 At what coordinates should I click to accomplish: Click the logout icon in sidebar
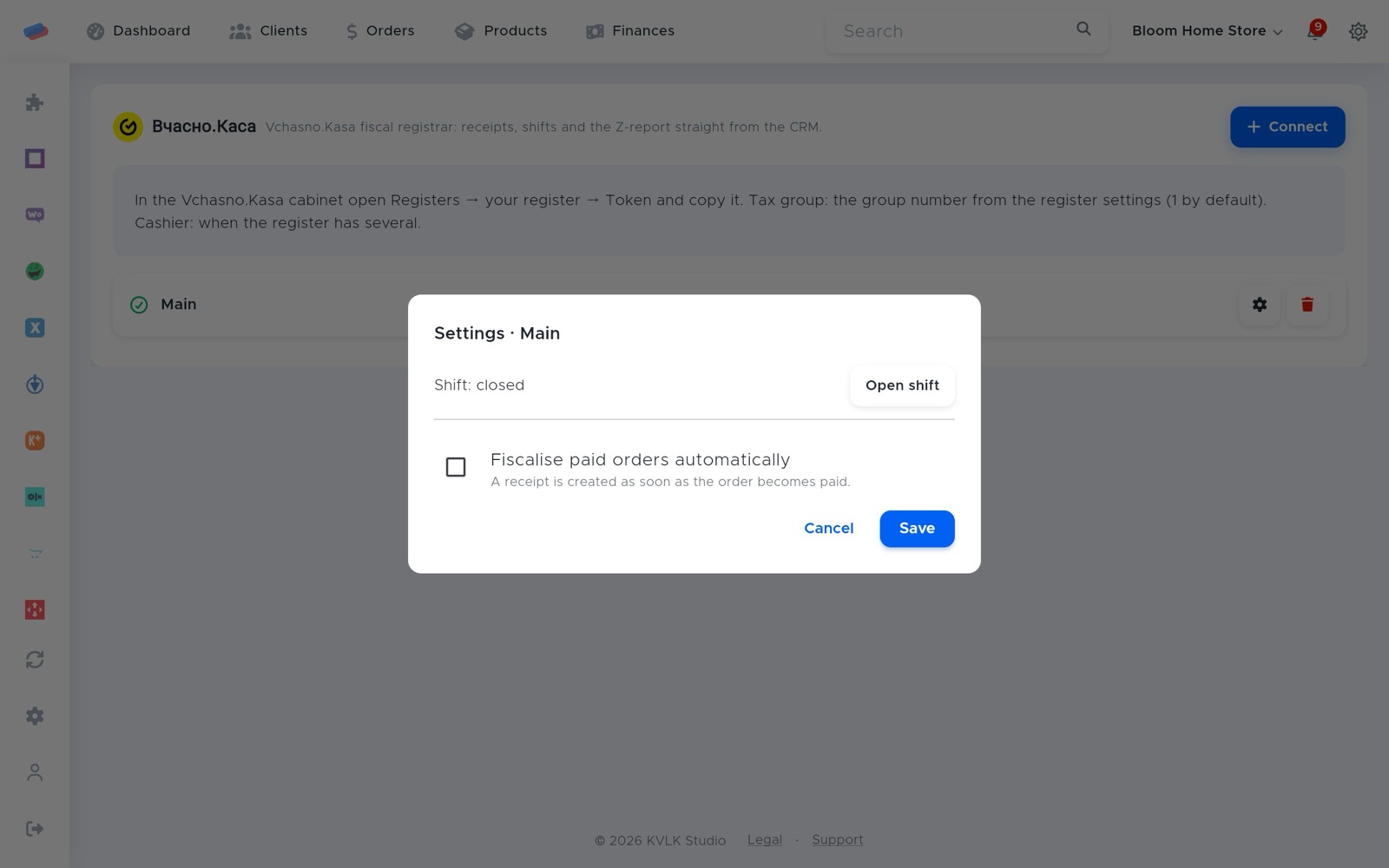click(x=35, y=829)
